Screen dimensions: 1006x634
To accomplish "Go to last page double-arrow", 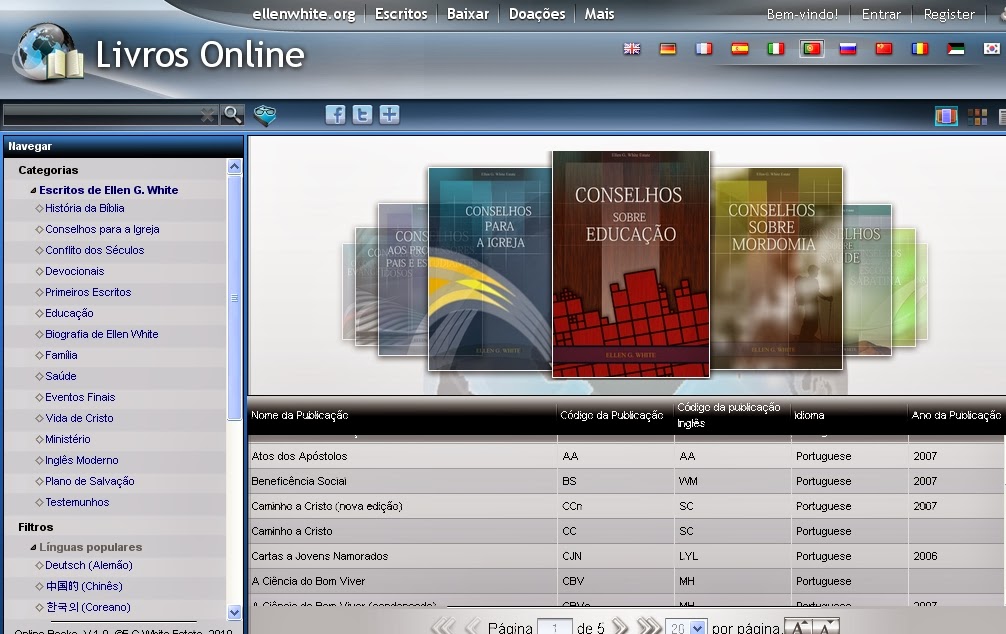I will (649, 626).
